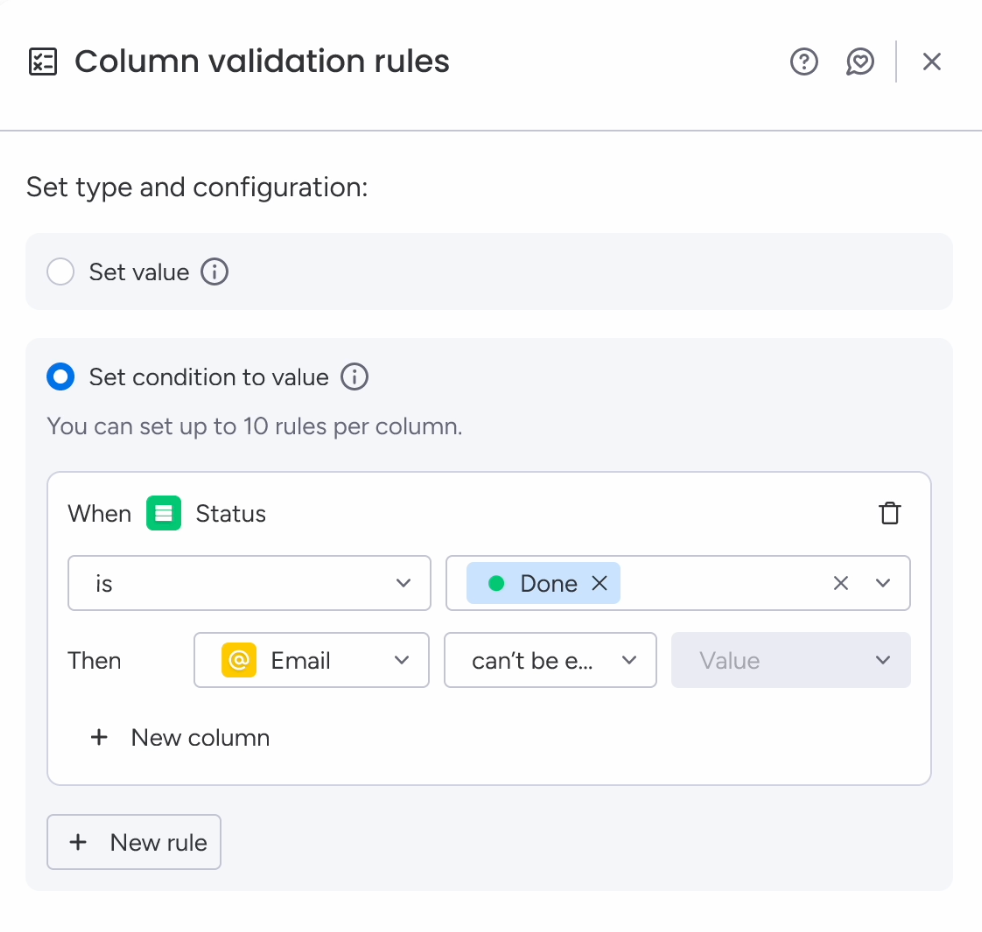The image size is (982, 932).
Task: Open the feedback heart chat icon
Action: point(860,62)
